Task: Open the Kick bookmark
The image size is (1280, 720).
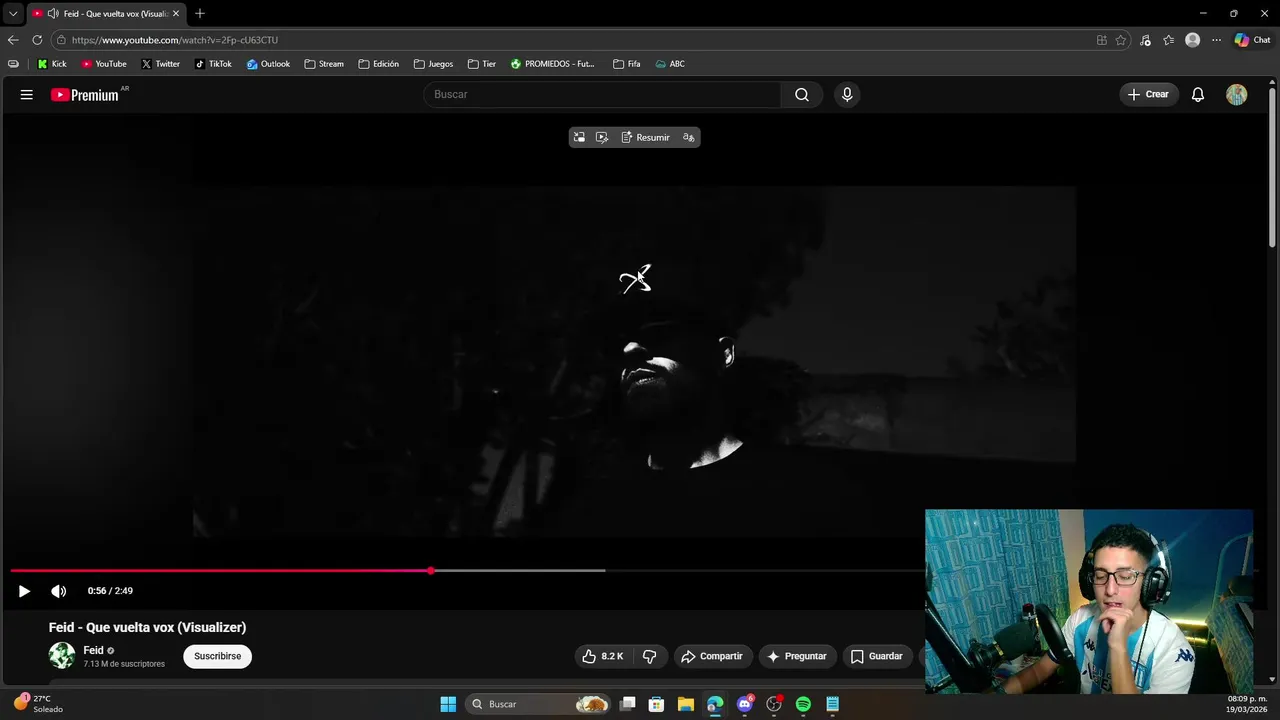Action: pyautogui.click(x=52, y=64)
